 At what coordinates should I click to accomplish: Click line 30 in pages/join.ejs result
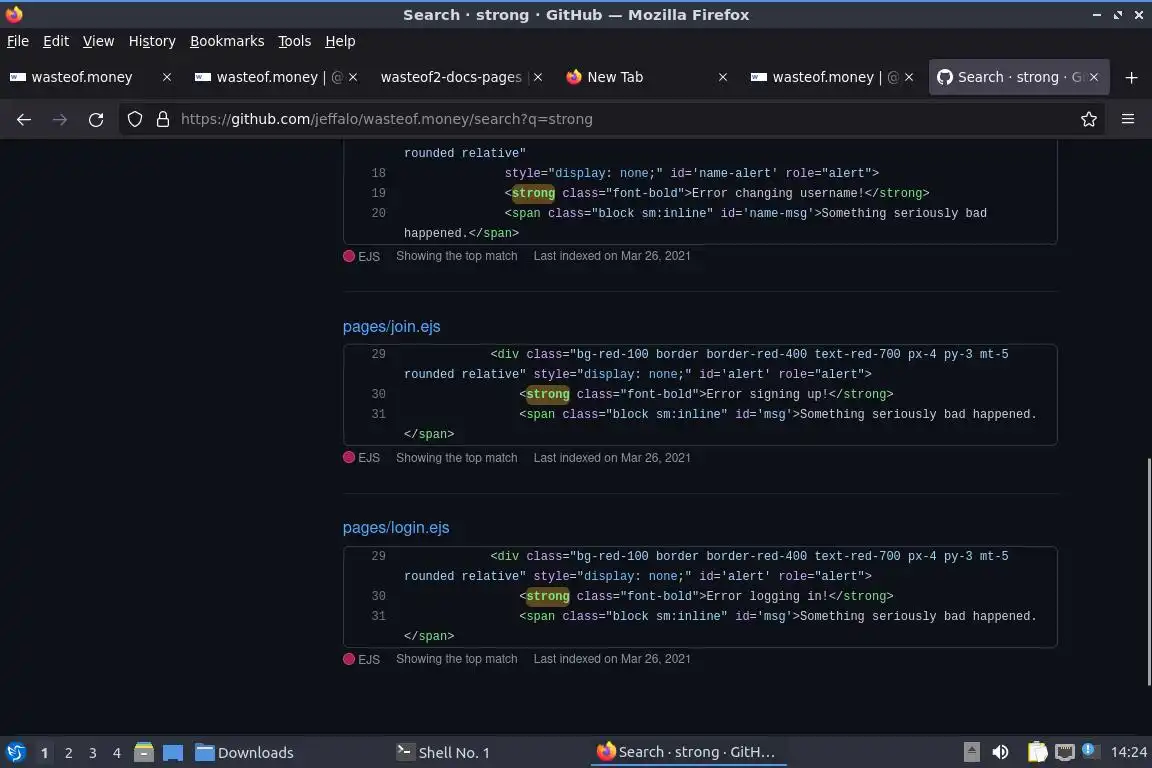(378, 394)
